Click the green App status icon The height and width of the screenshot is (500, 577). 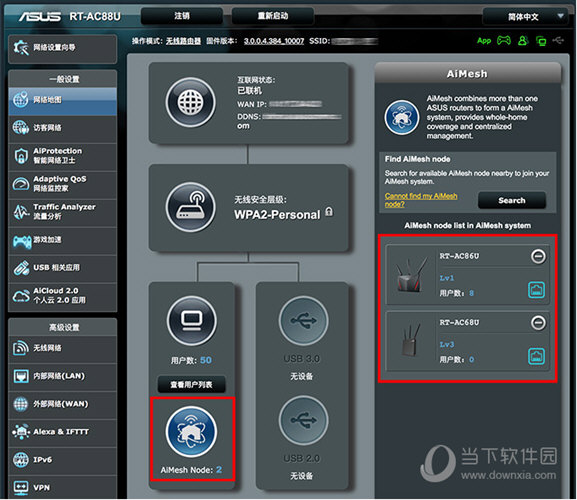(x=484, y=40)
